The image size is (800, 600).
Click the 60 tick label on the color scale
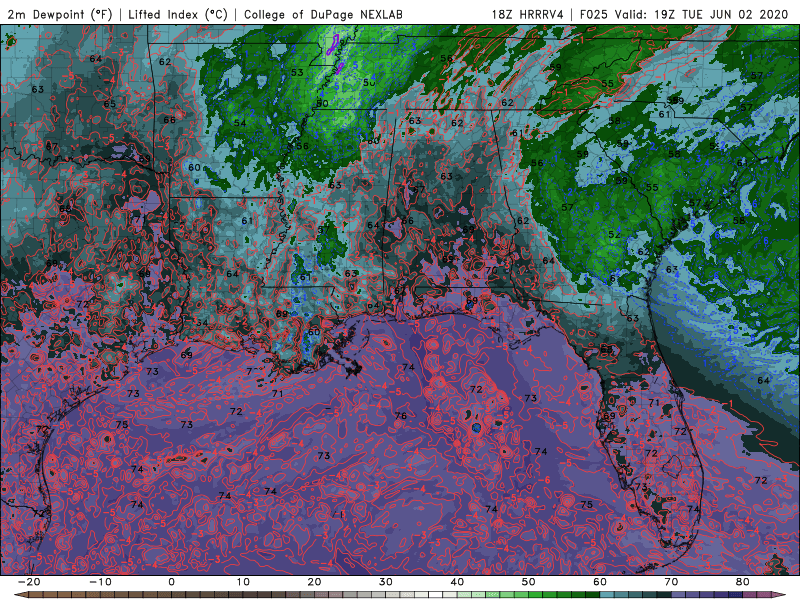tap(600, 582)
